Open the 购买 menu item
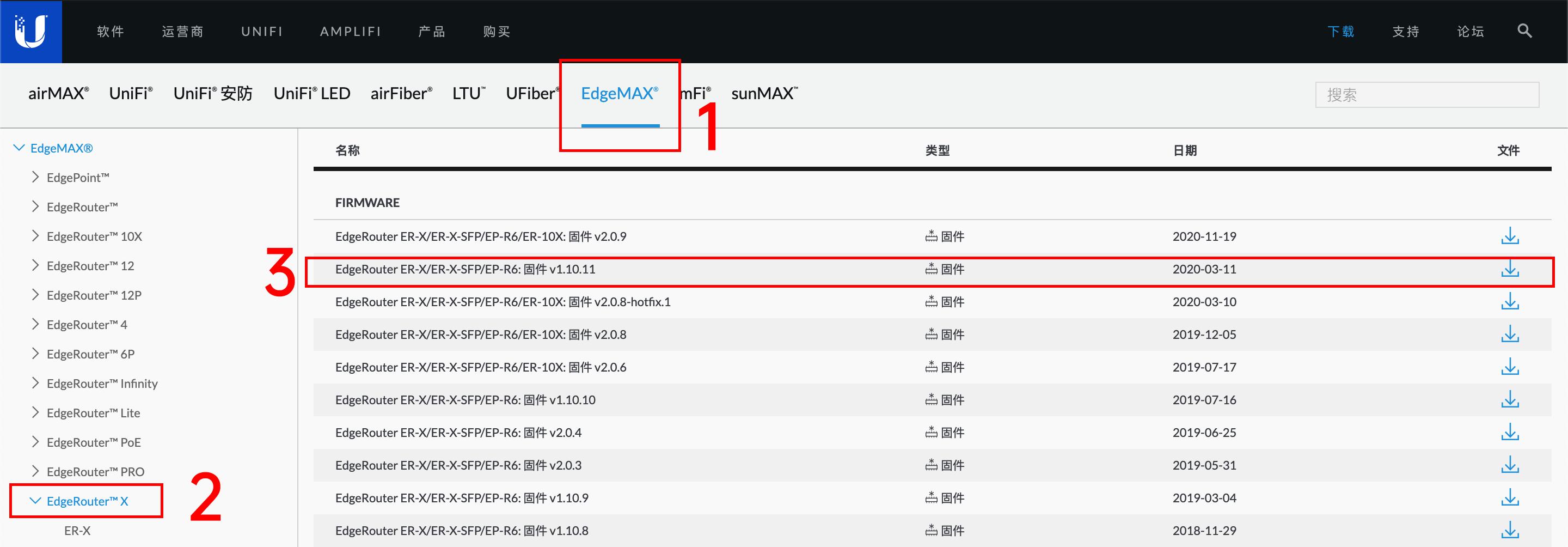The height and width of the screenshot is (547, 1568). (495, 32)
